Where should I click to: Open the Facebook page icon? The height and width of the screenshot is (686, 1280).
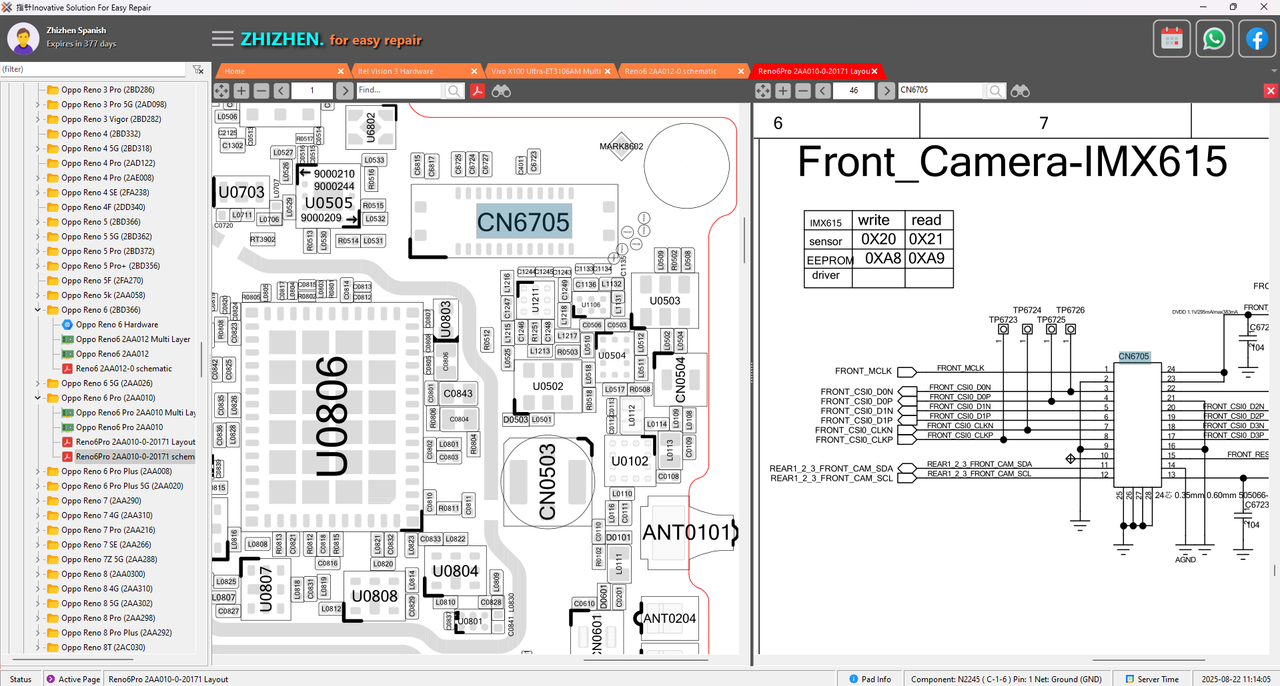click(x=1256, y=39)
